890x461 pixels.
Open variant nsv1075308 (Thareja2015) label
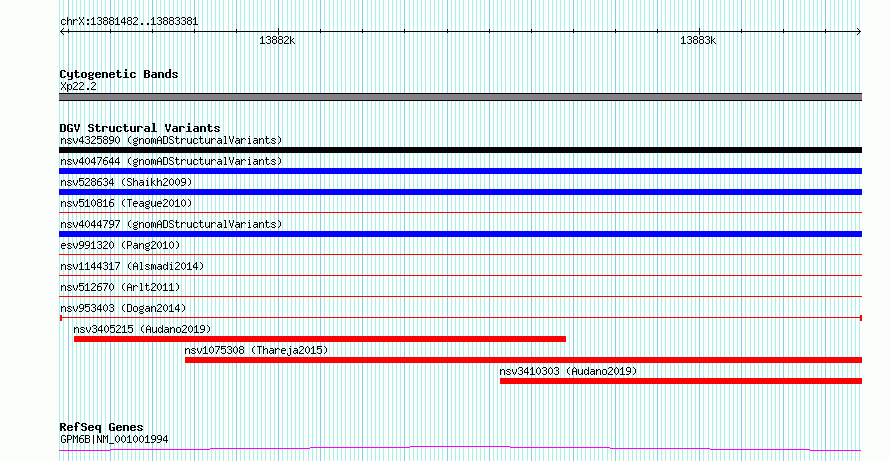point(257,350)
